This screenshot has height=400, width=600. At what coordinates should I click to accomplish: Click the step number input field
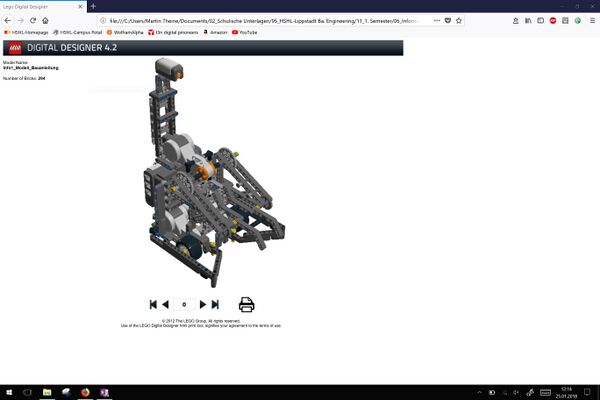click(x=184, y=304)
